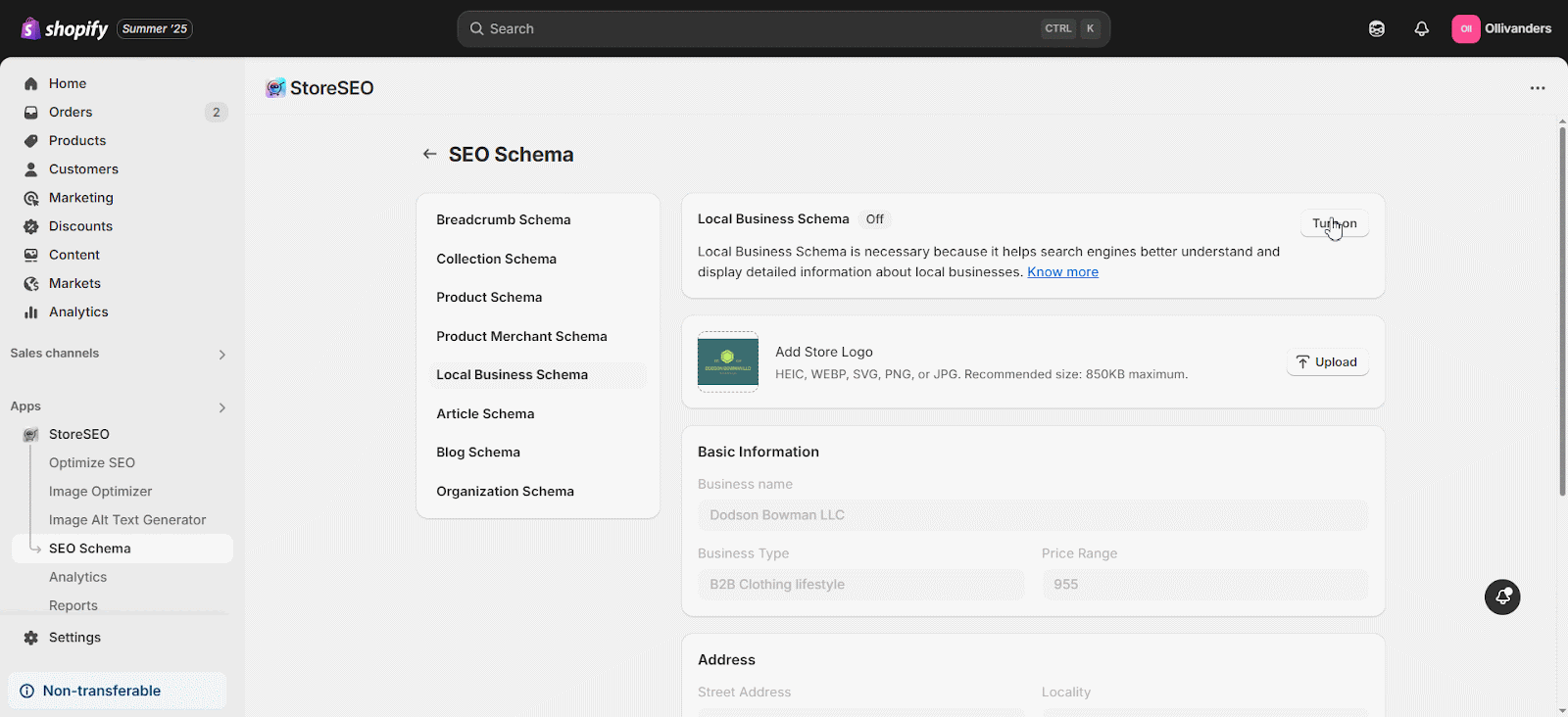Select SEO Schema in sidebar

pyautogui.click(x=122, y=549)
